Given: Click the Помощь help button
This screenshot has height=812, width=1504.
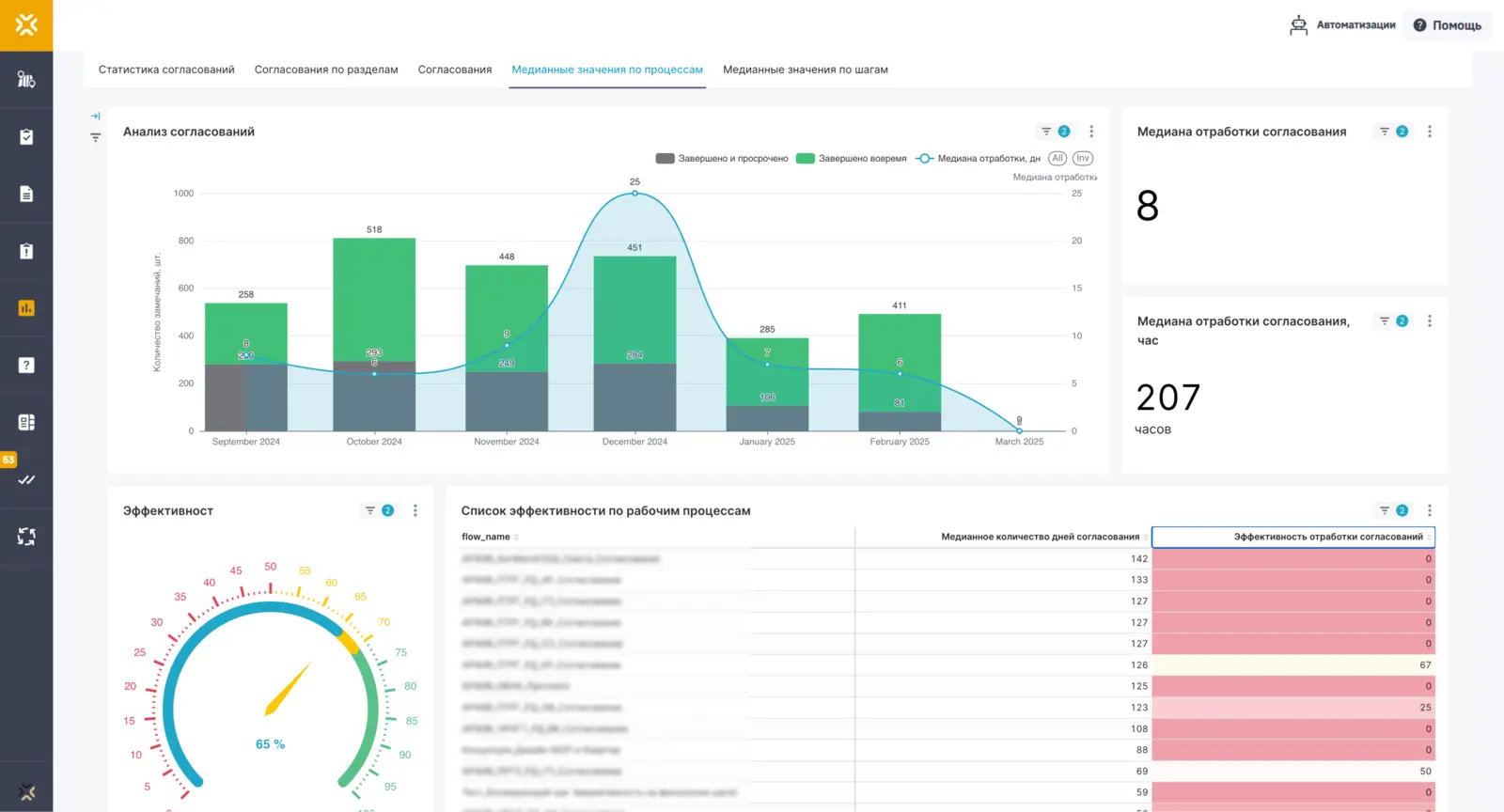Looking at the screenshot, I should [1448, 25].
